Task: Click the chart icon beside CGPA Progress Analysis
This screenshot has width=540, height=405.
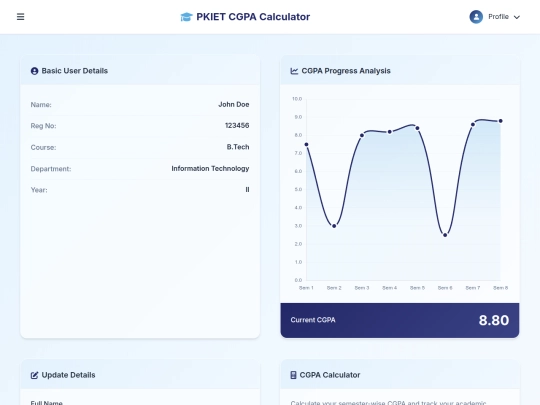Action: (x=294, y=71)
